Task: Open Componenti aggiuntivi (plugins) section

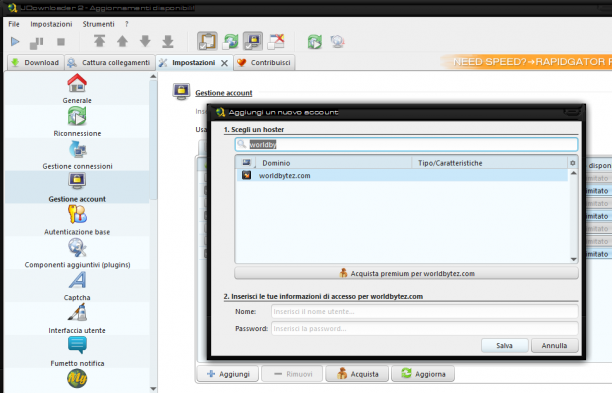Action: [77, 253]
